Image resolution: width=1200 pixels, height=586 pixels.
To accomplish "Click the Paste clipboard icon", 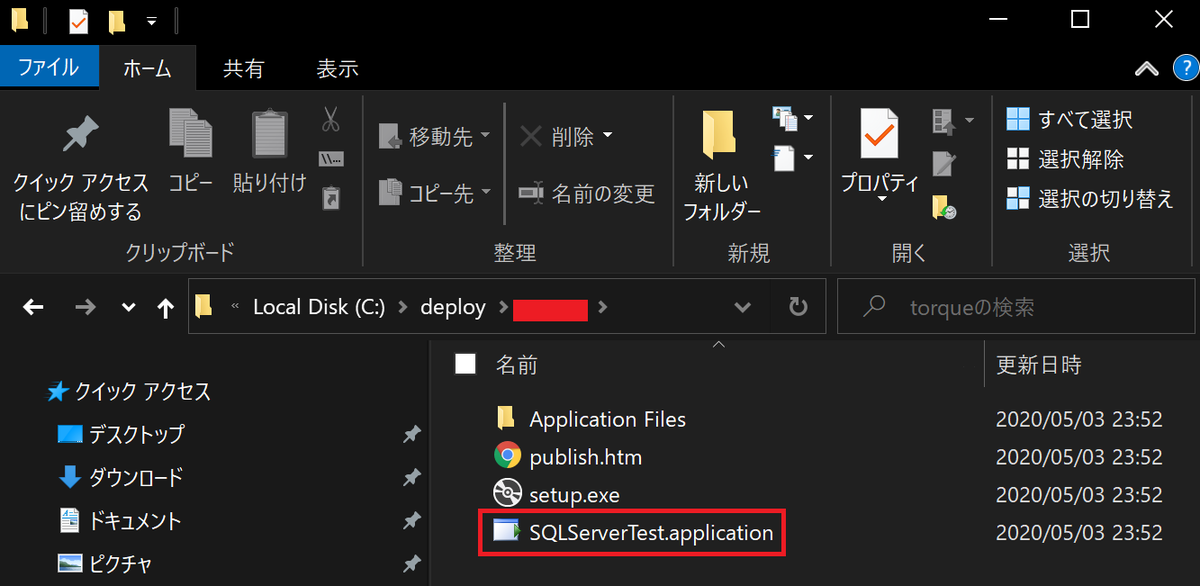I will point(269,135).
